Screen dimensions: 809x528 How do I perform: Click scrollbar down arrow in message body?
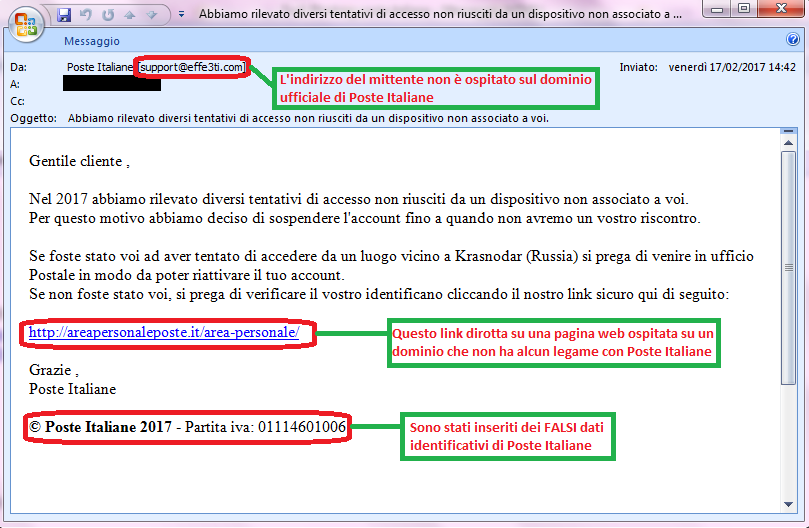click(x=788, y=504)
